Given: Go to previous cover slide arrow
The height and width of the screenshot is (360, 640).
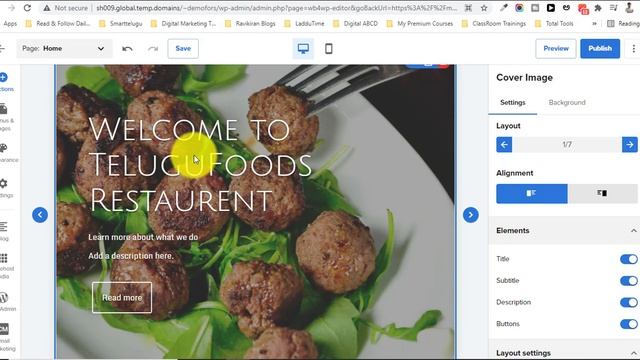Looking at the screenshot, I should point(40,215).
